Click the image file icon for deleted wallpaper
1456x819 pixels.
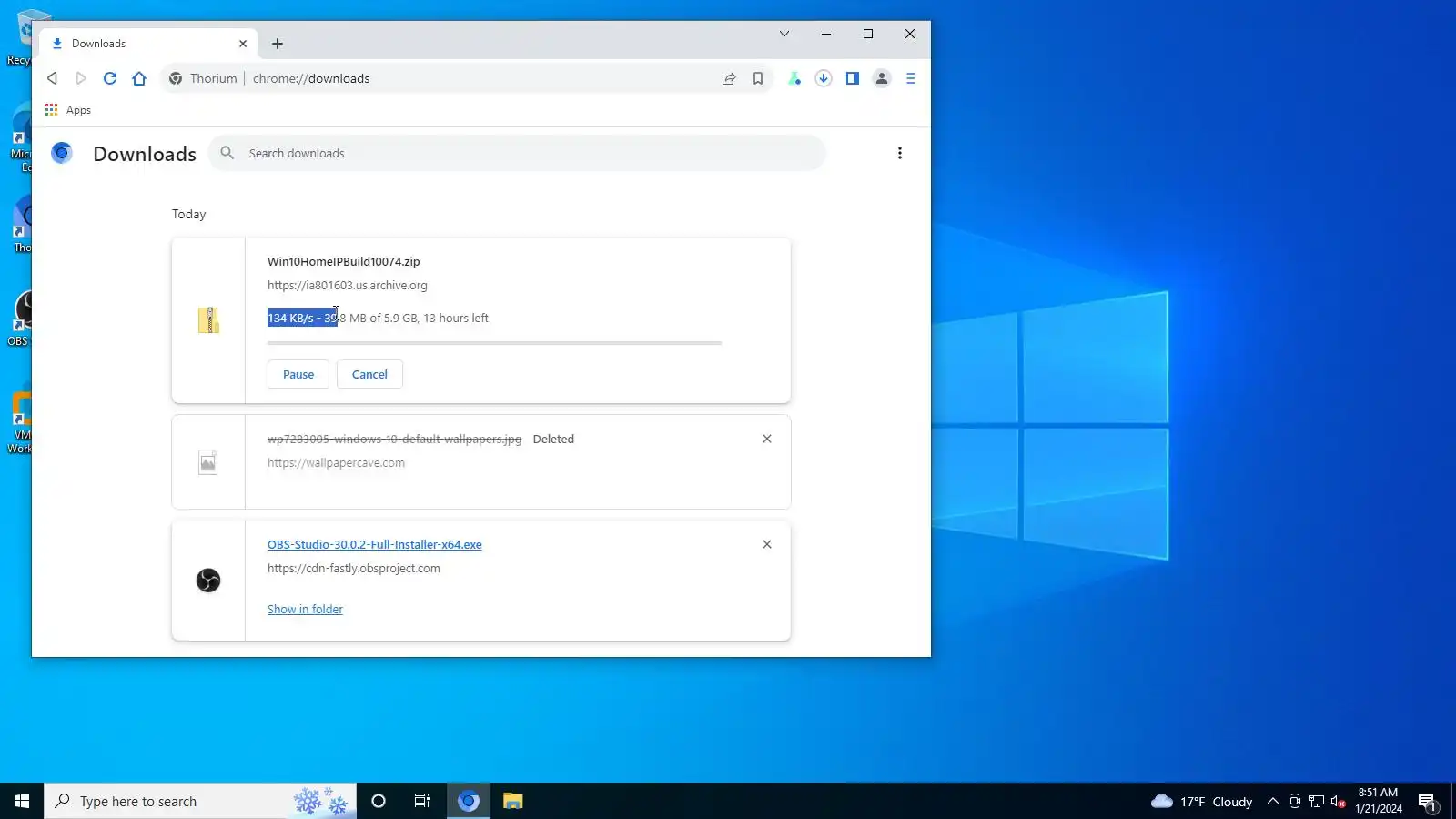coord(208,462)
